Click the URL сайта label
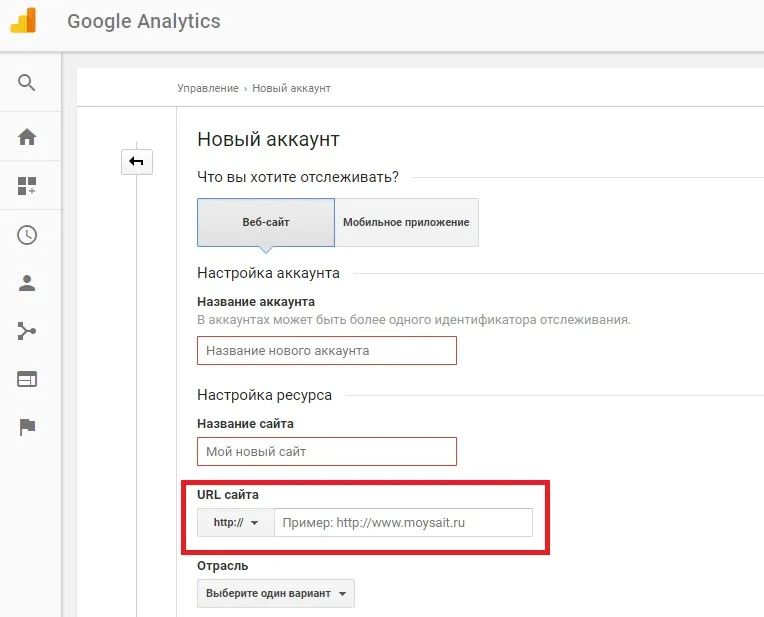This screenshot has width=764, height=617. 228,495
